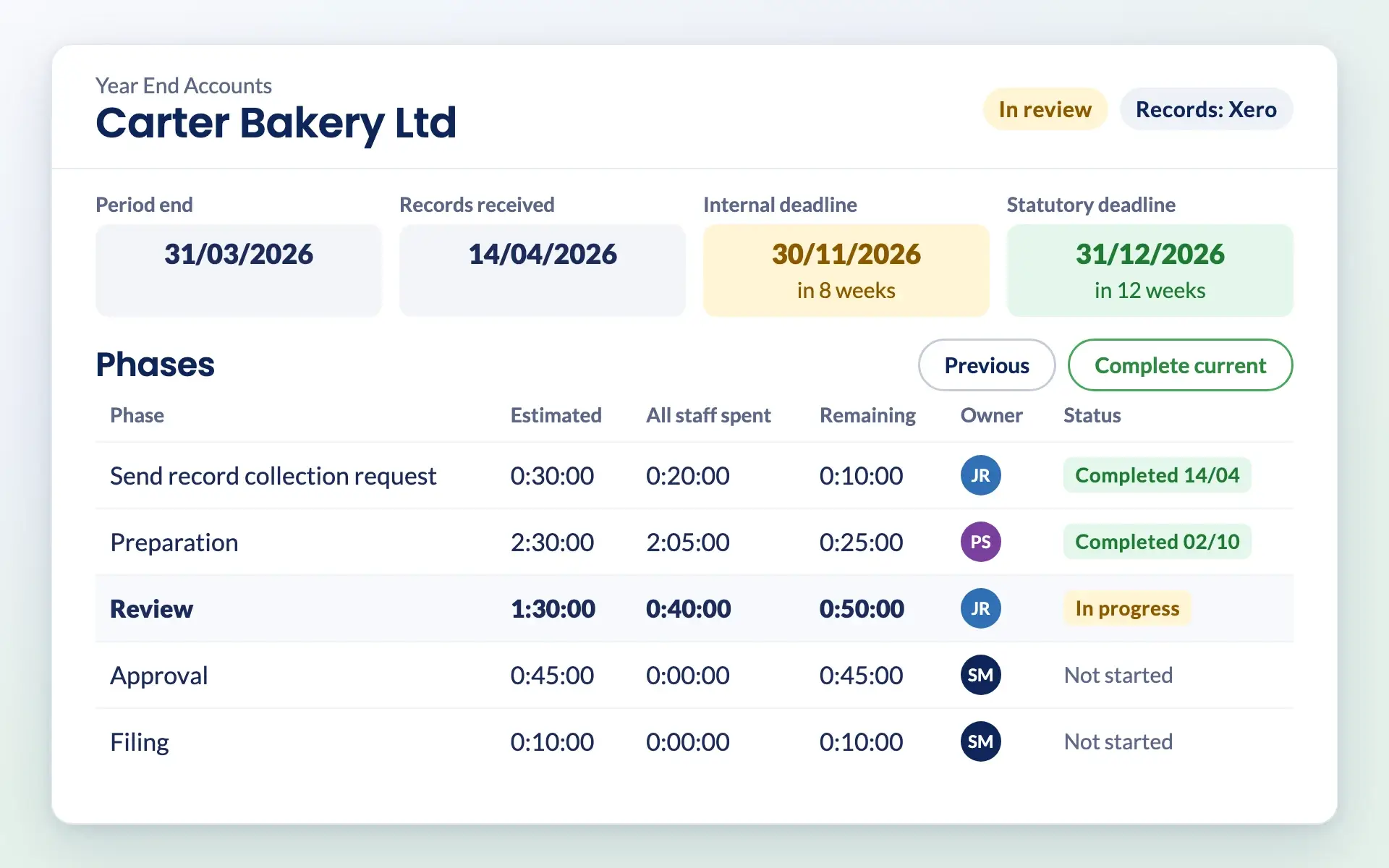
Task: Click the Previous button
Action: pos(987,365)
